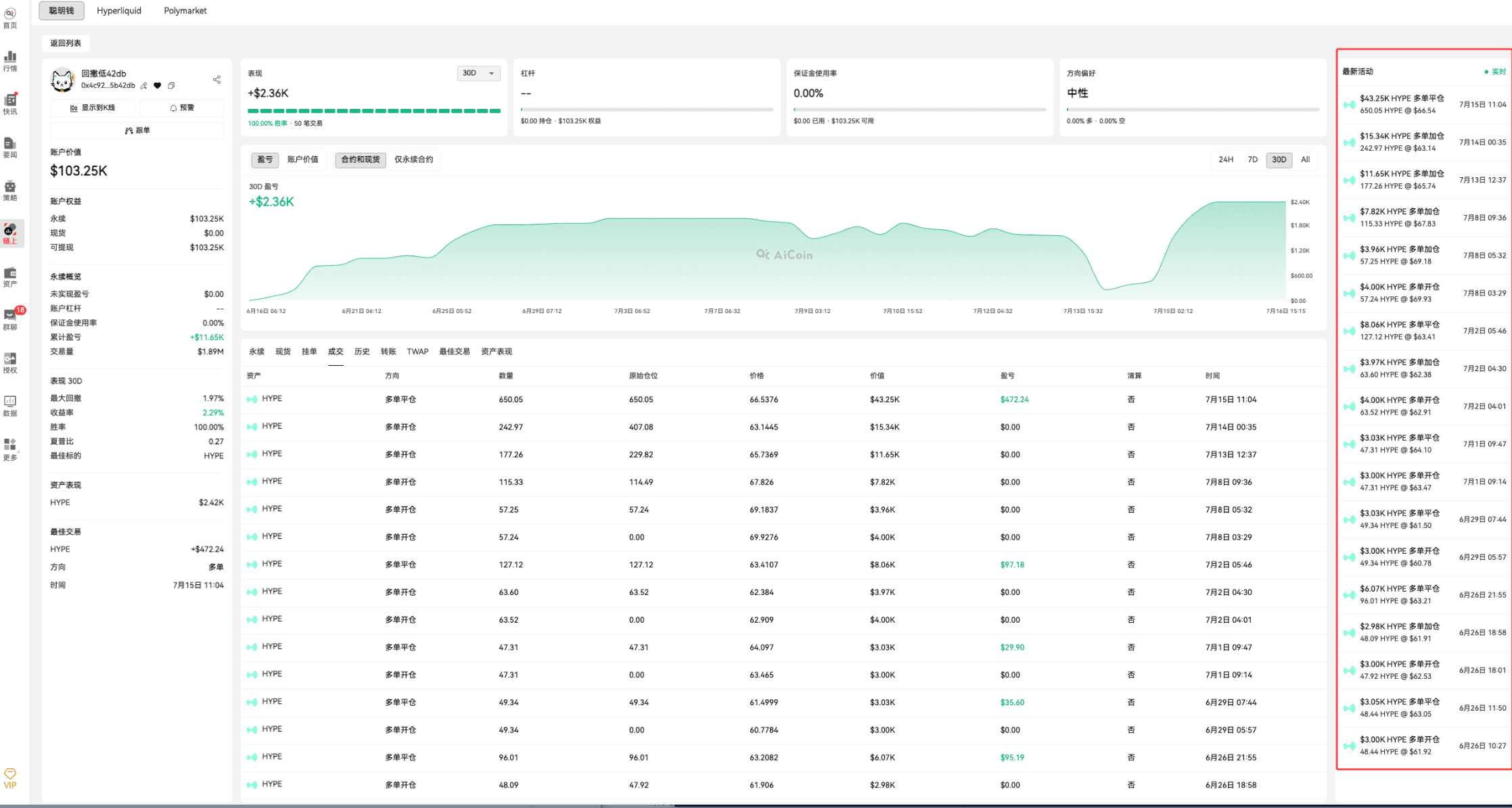1512x808 pixels.
Task: Click the 时间 column header
Action: point(1212,376)
